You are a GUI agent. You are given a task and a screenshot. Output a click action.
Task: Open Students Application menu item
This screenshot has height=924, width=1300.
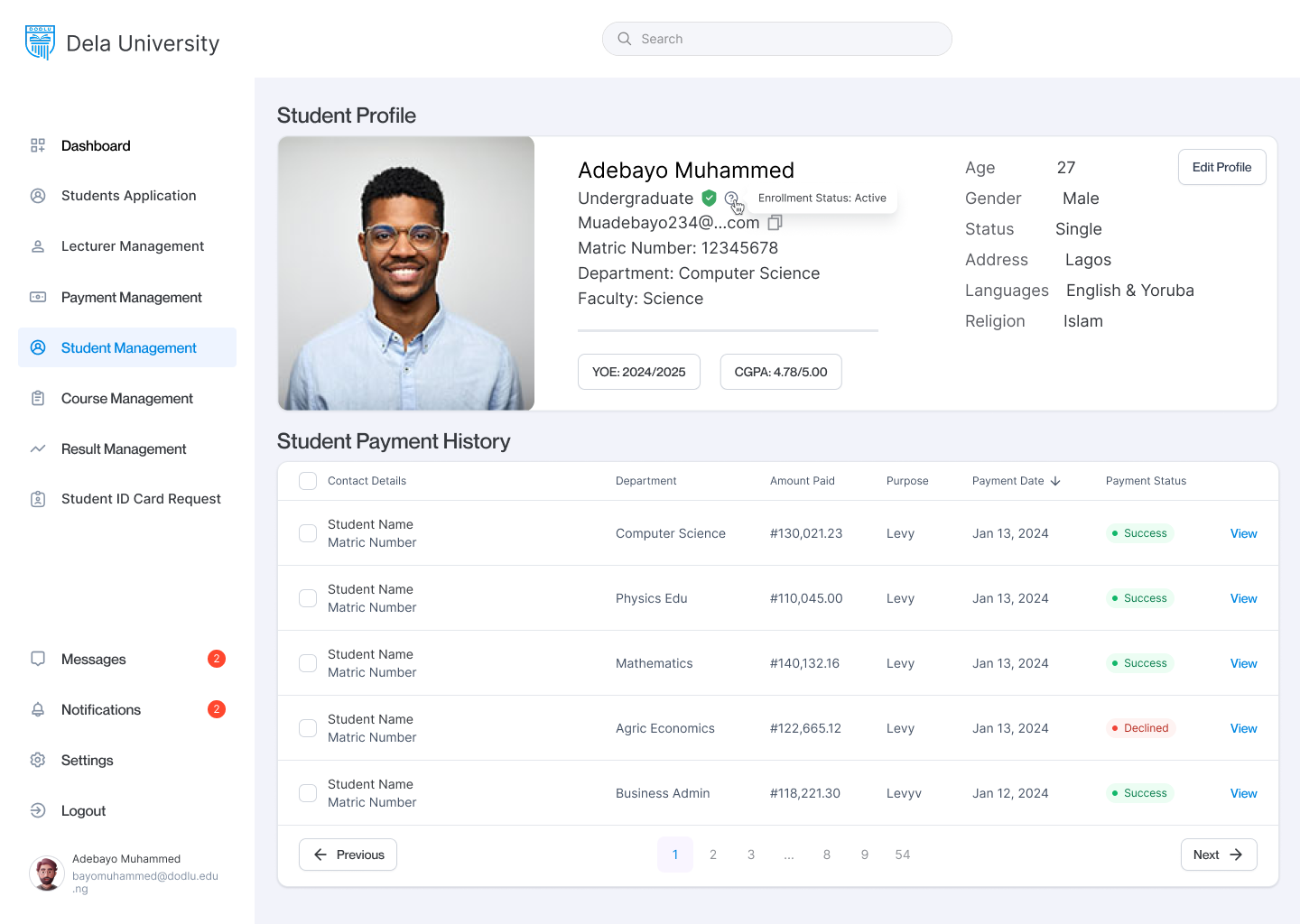click(128, 196)
